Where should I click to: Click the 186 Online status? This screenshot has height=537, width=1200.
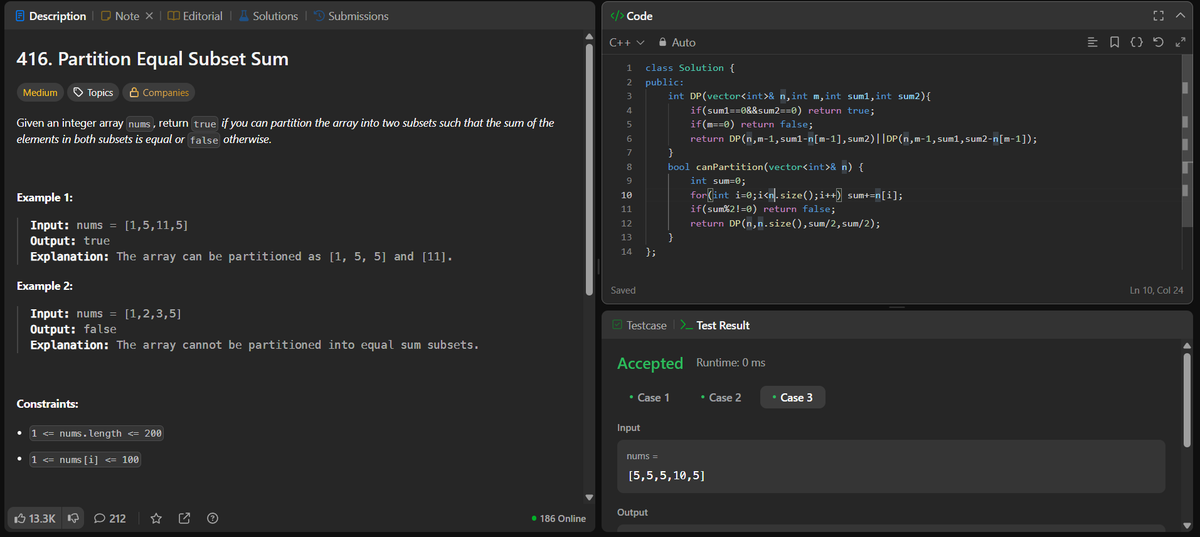pyautogui.click(x=558, y=518)
